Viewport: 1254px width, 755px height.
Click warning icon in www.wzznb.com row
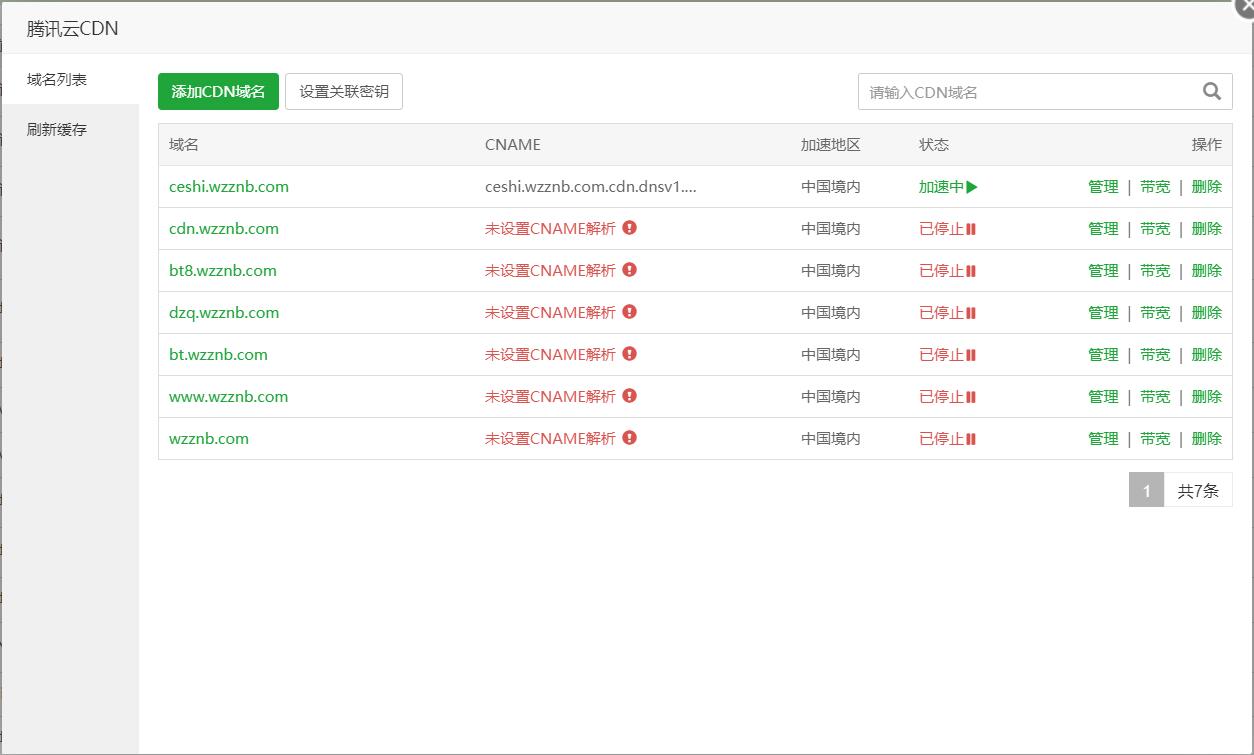pos(629,396)
